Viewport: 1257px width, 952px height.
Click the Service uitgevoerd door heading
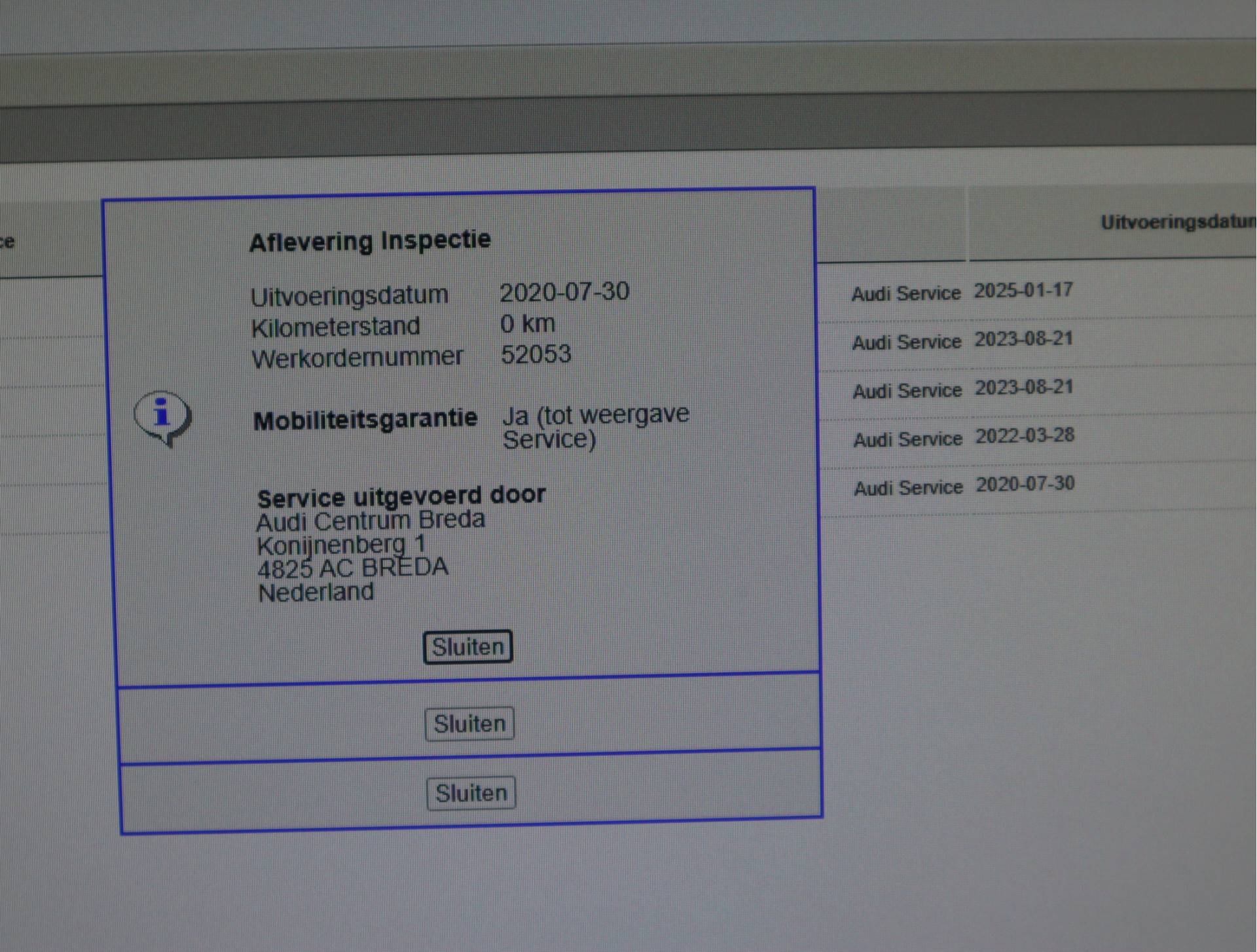pos(401,496)
